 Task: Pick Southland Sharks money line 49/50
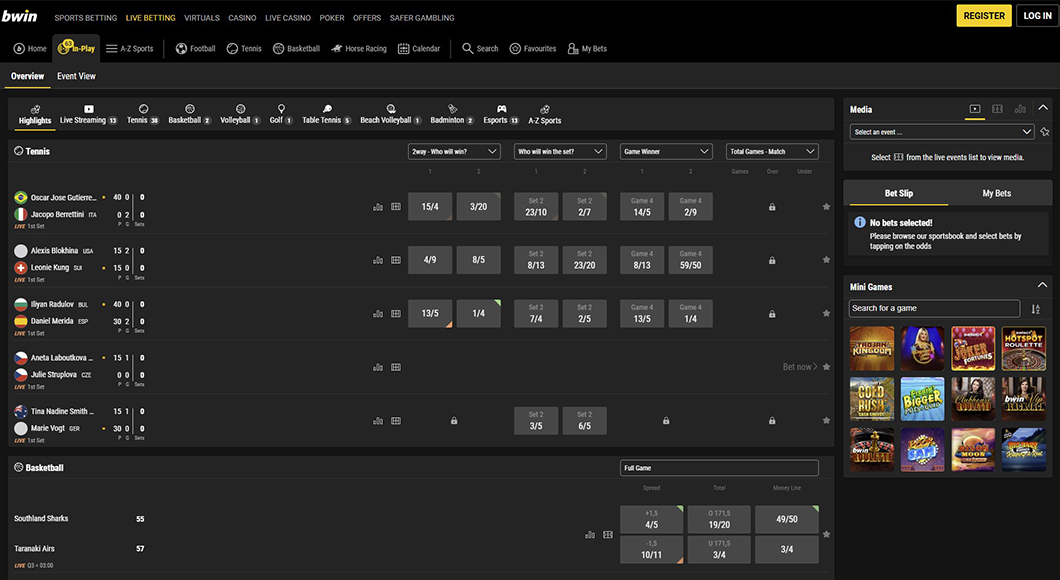pos(787,519)
